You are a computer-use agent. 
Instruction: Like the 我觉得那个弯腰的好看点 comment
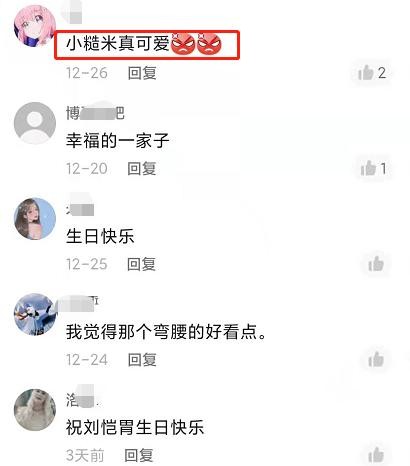pyautogui.click(x=376, y=359)
